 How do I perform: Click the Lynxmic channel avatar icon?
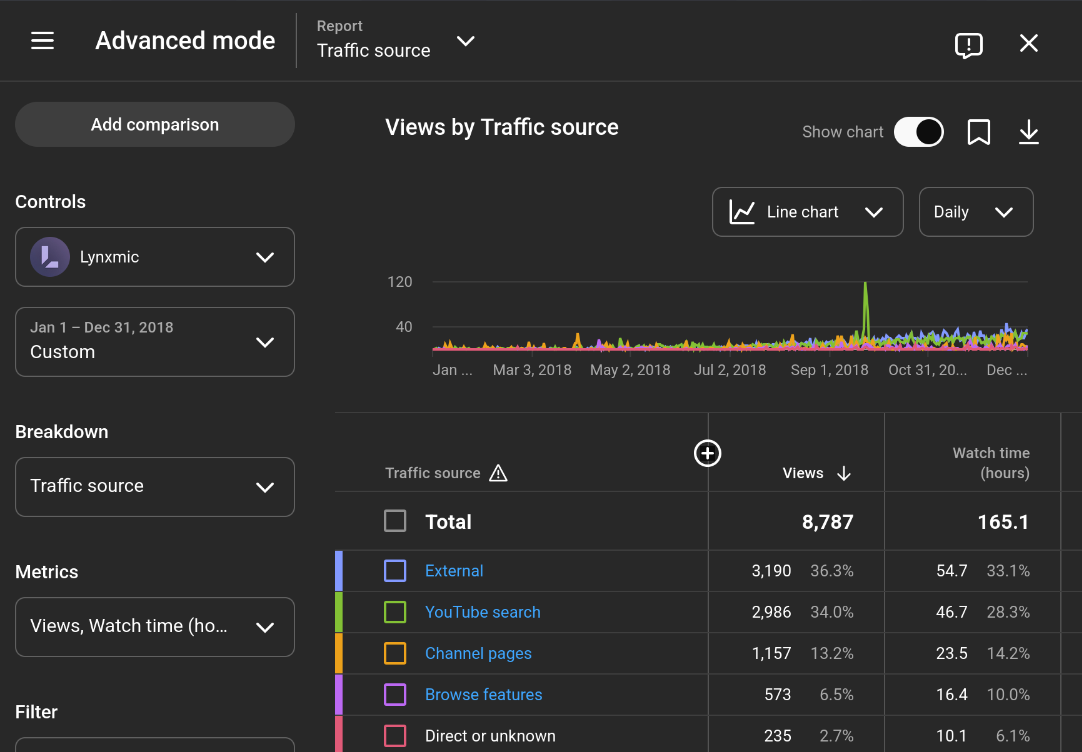(50, 257)
